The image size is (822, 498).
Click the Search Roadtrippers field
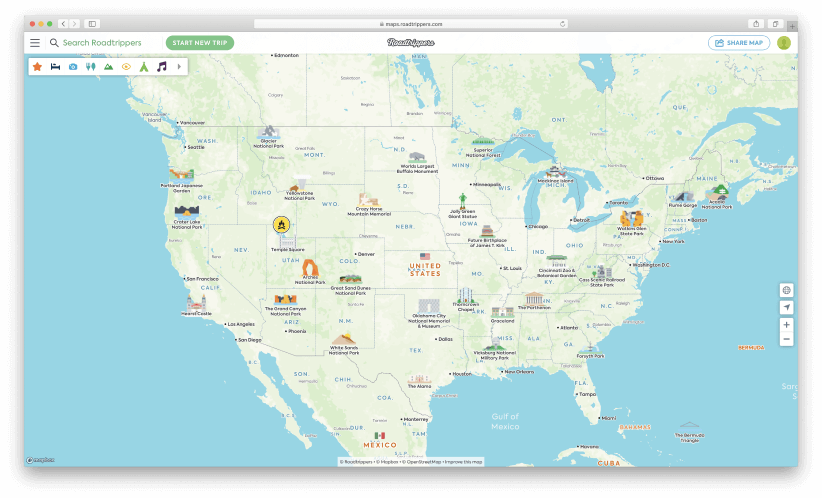[102, 43]
